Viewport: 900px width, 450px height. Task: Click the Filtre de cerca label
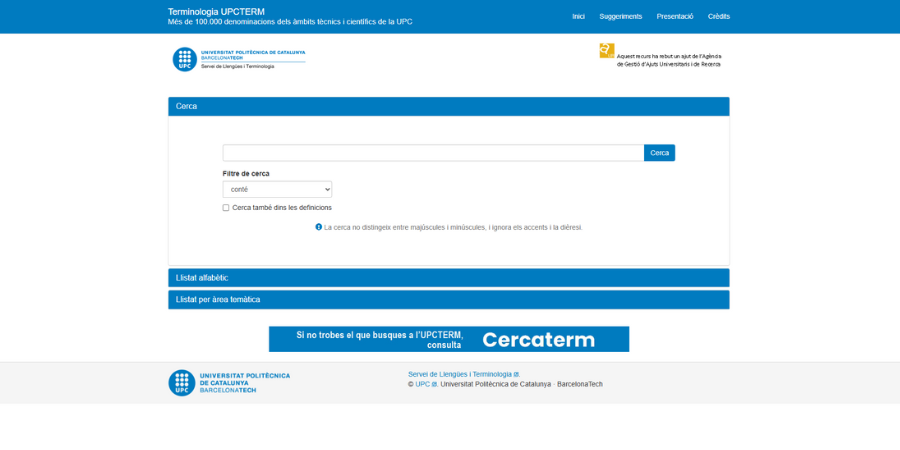(246, 173)
